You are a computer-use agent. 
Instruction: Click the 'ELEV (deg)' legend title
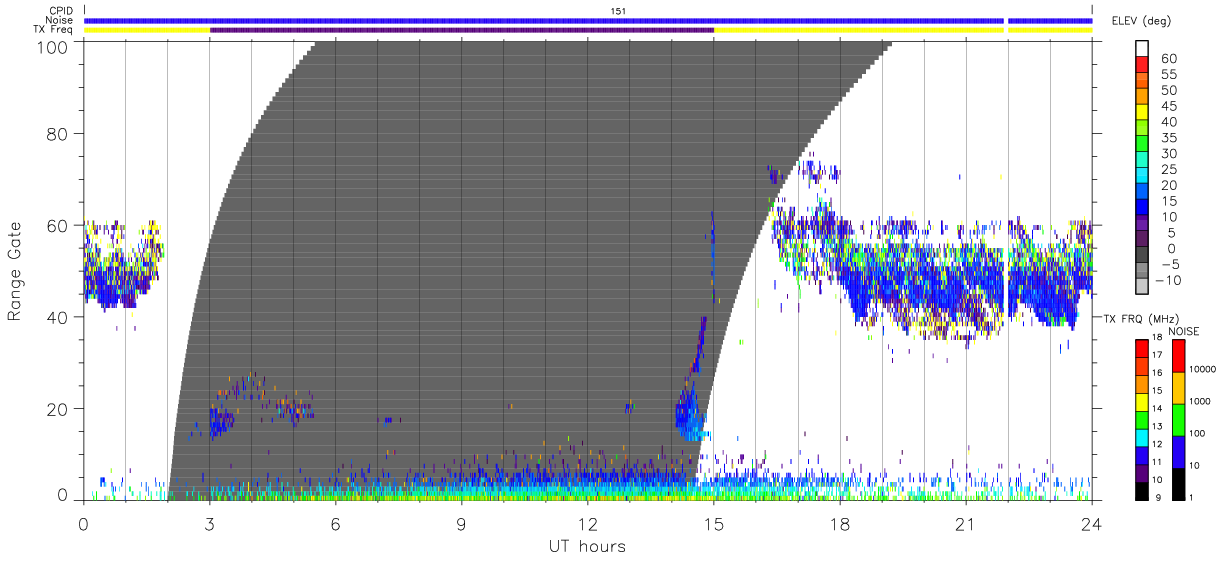coord(1141,21)
